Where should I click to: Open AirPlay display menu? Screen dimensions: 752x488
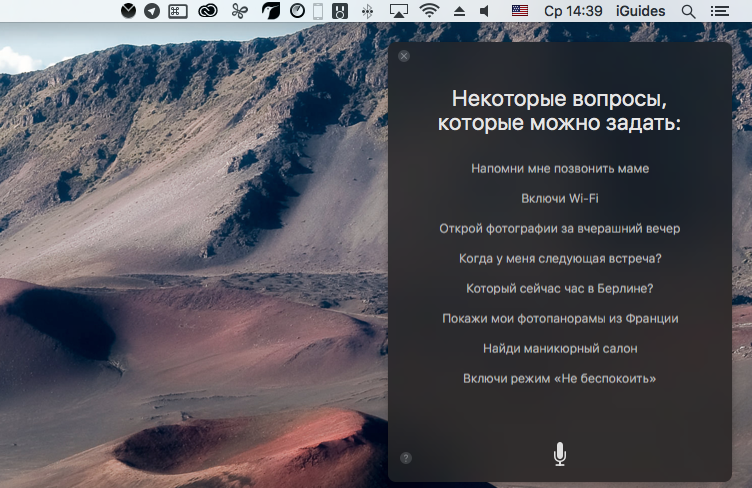coord(398,11)
